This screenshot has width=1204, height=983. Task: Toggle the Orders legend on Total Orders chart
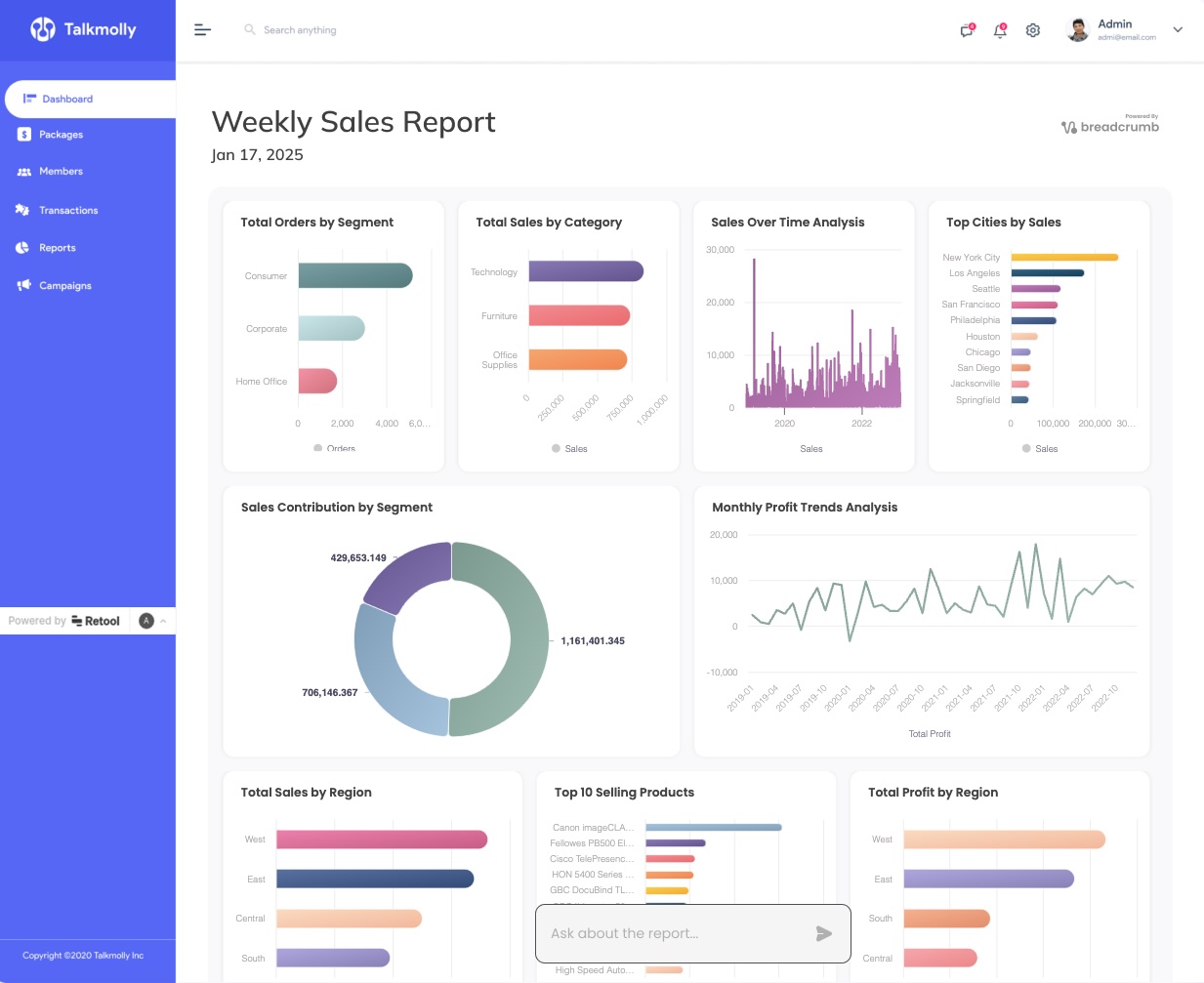coord(331,448)
